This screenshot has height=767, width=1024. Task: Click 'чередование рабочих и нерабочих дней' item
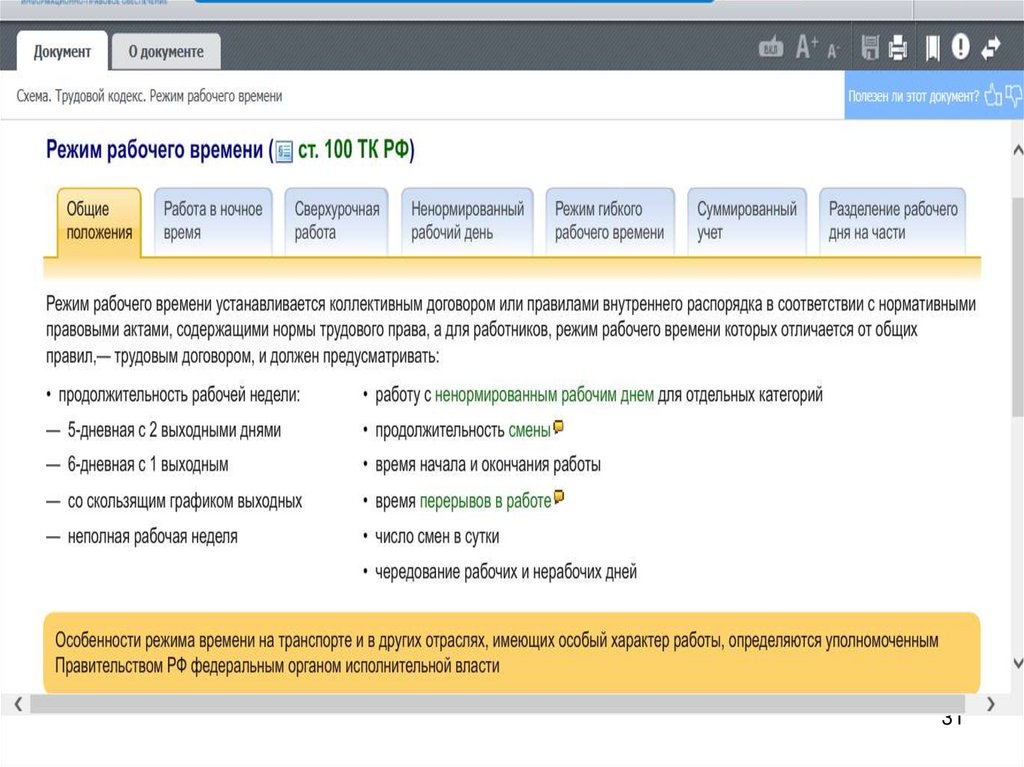pos(506,572)
